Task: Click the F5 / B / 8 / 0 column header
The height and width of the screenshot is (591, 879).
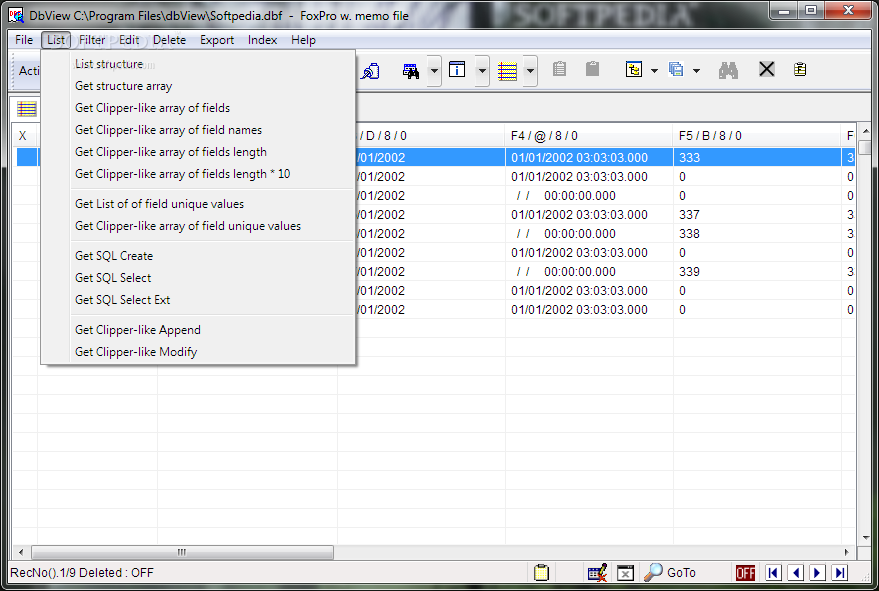Action: coord(757,136)
